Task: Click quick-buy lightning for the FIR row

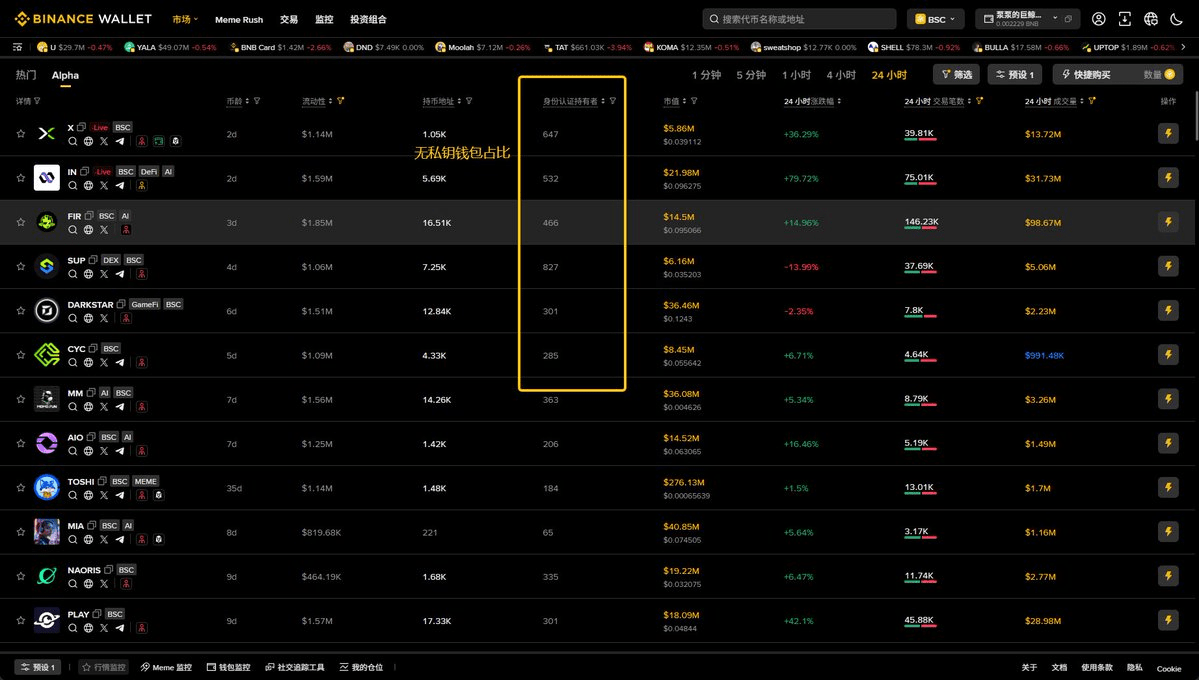Action: [x=1168, y=223]
